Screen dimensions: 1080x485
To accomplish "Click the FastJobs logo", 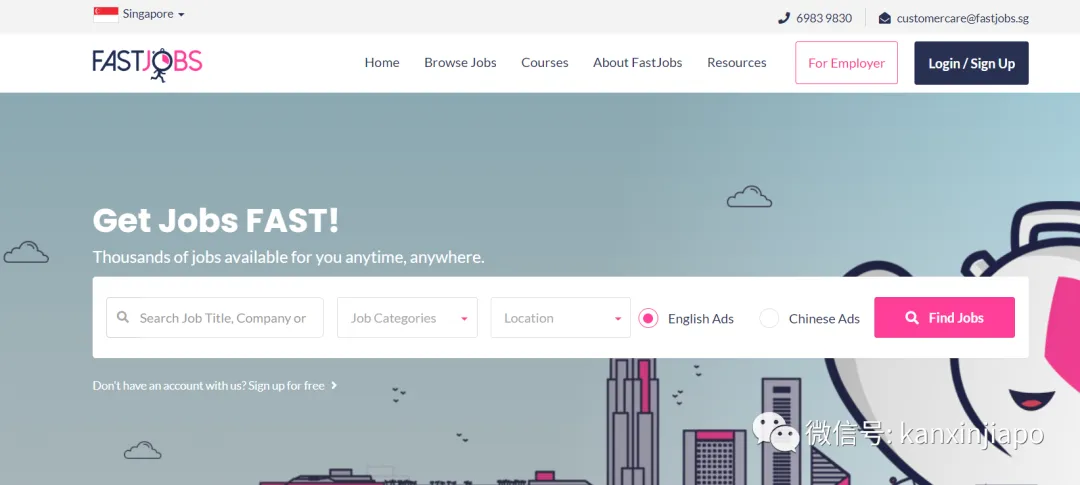I will pyautogui.click(x=147, y=64).
